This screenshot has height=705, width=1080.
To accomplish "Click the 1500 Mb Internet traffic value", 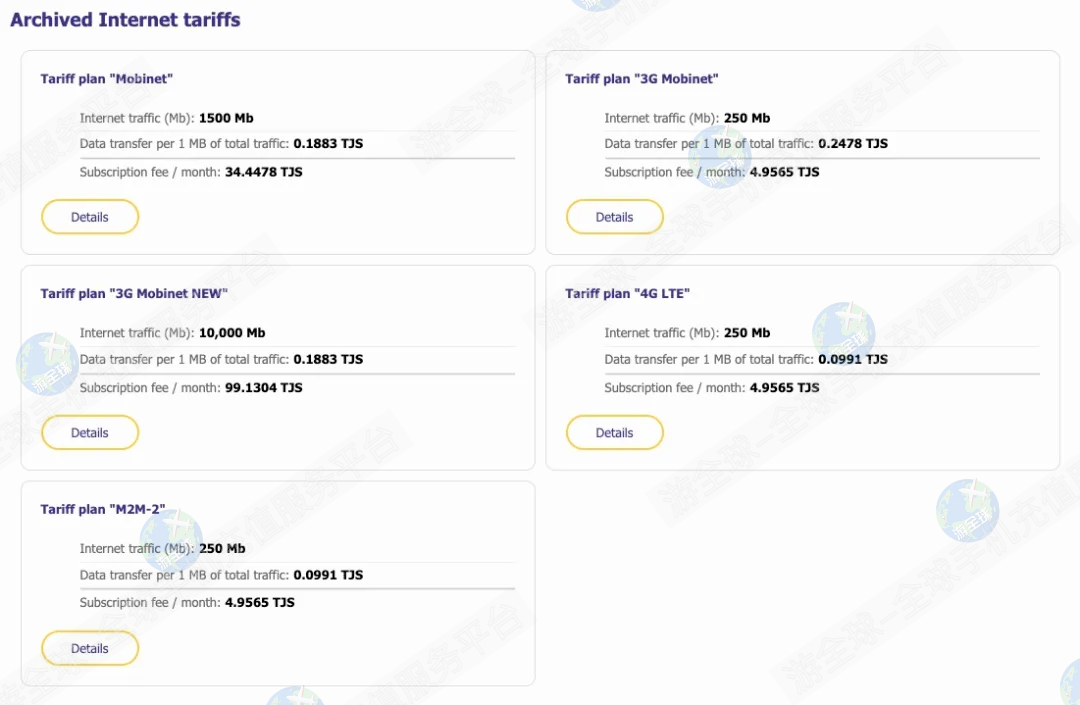I will [x=226, y=118].
